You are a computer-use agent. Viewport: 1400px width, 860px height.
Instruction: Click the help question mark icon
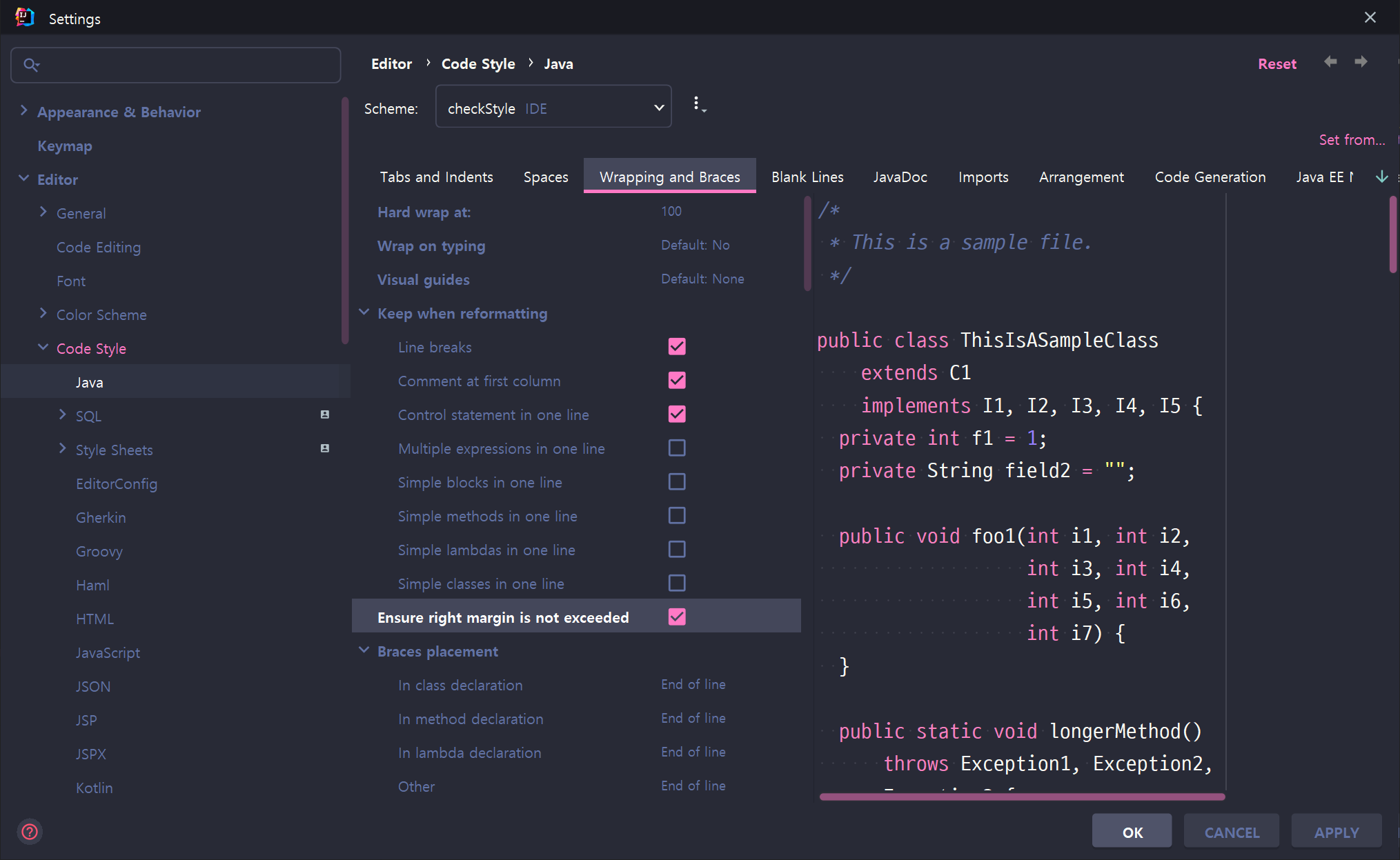click(30, 832)
